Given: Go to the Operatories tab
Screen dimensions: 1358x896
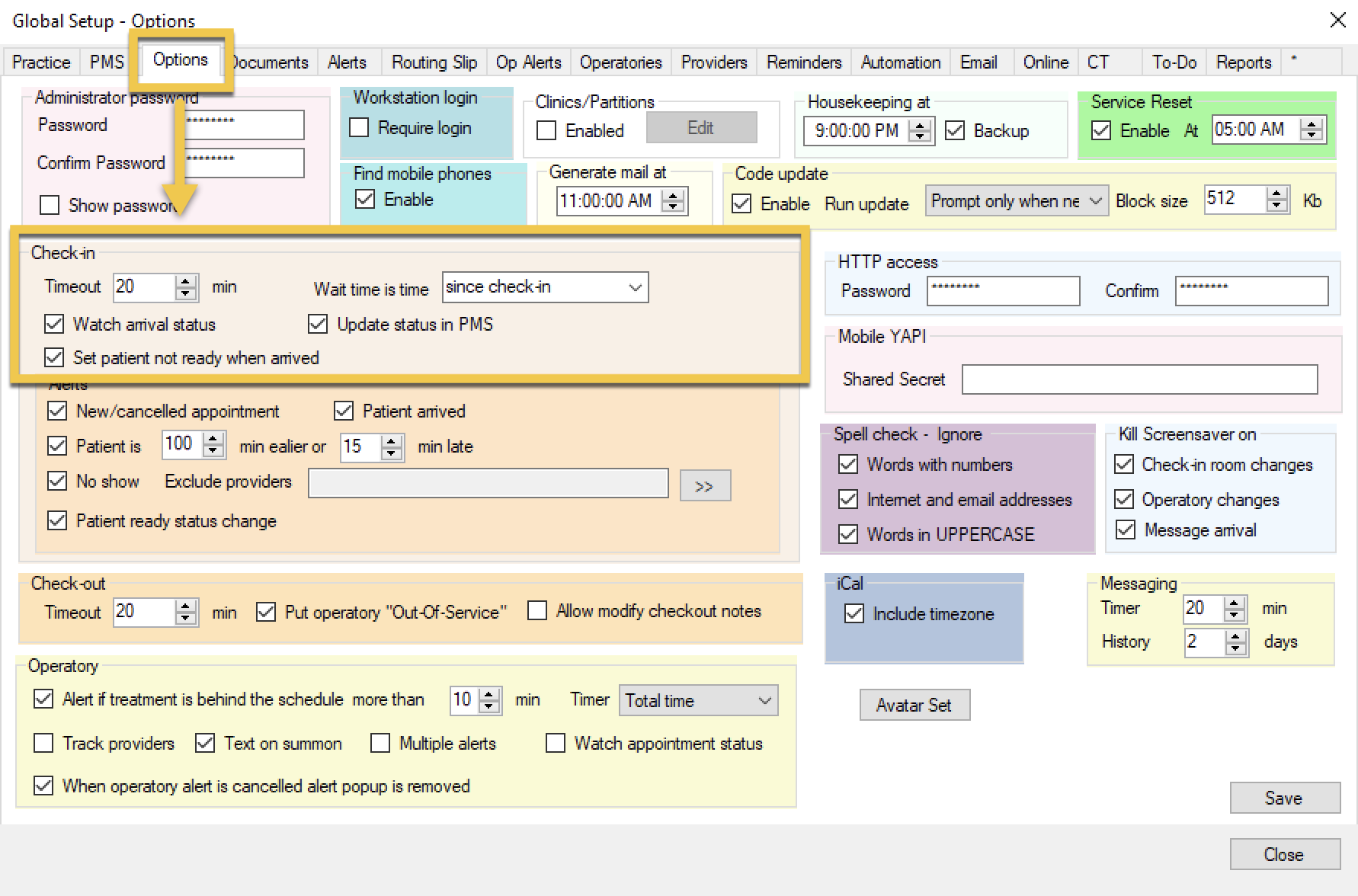Looking at the screenshot, I should coord(620,62).
